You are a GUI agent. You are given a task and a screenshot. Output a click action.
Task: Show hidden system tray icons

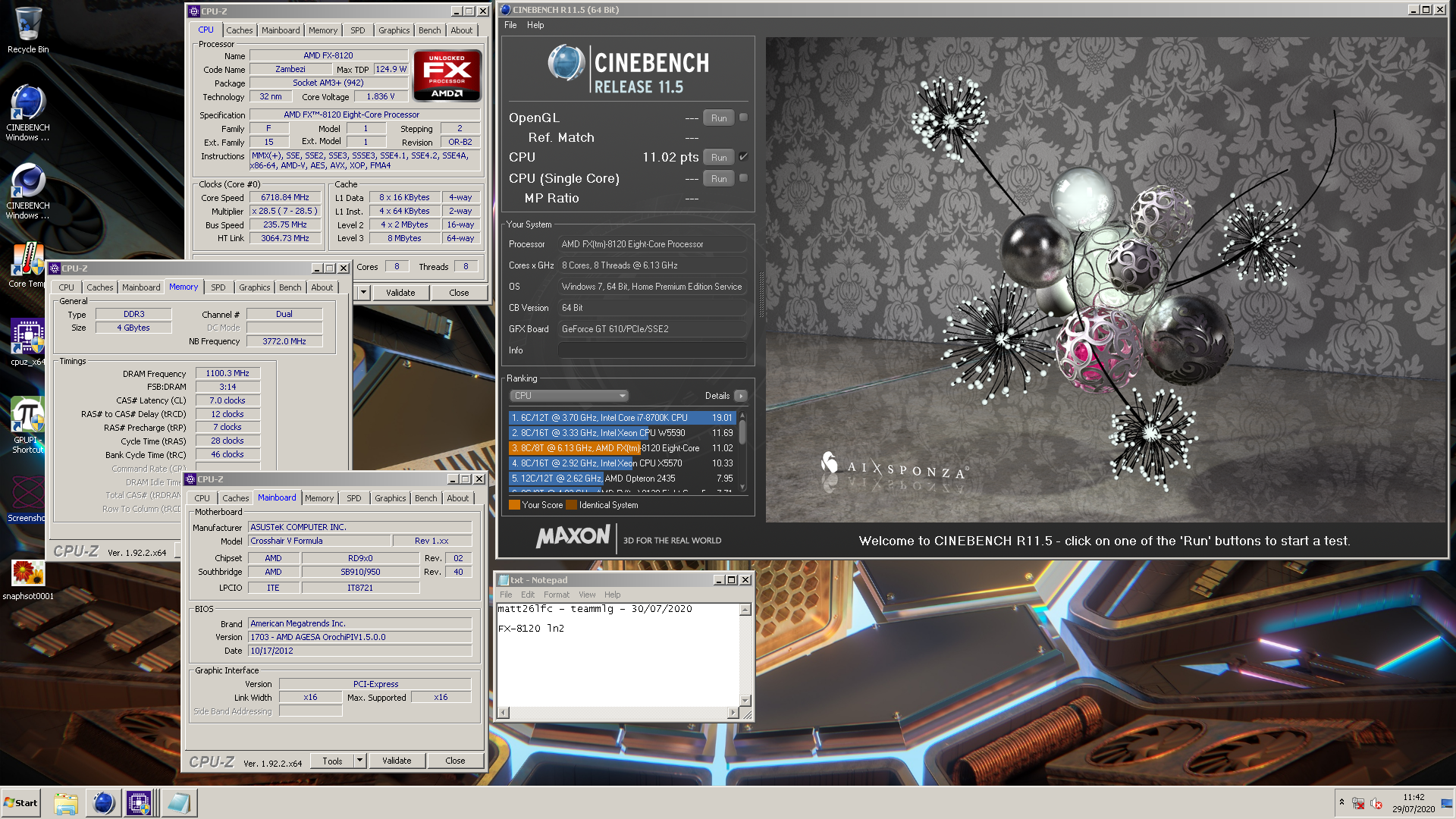[x=1341, y=802]
